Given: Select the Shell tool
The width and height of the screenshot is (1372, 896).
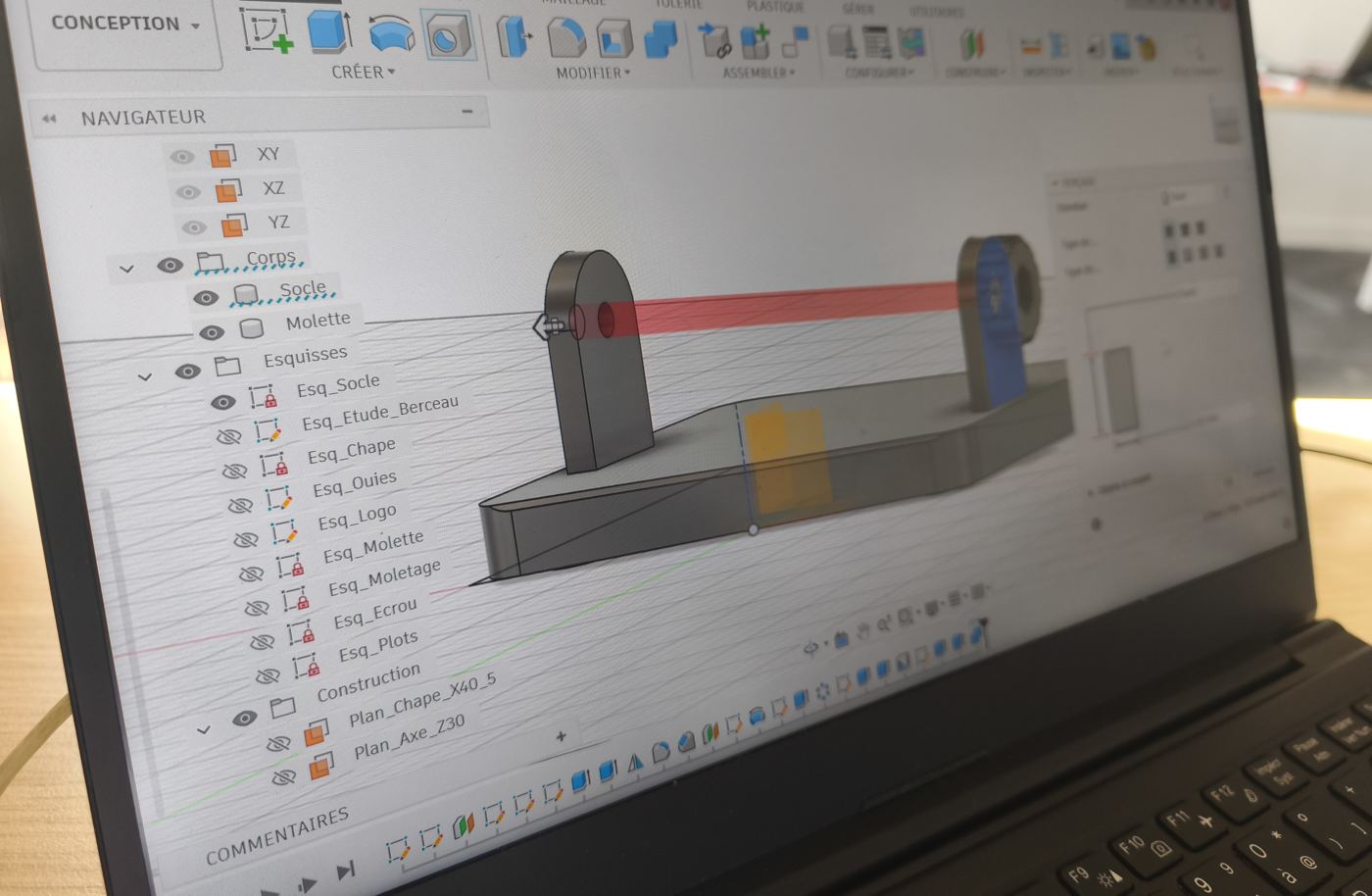Looking at the screenshot, I should (614, 40).
